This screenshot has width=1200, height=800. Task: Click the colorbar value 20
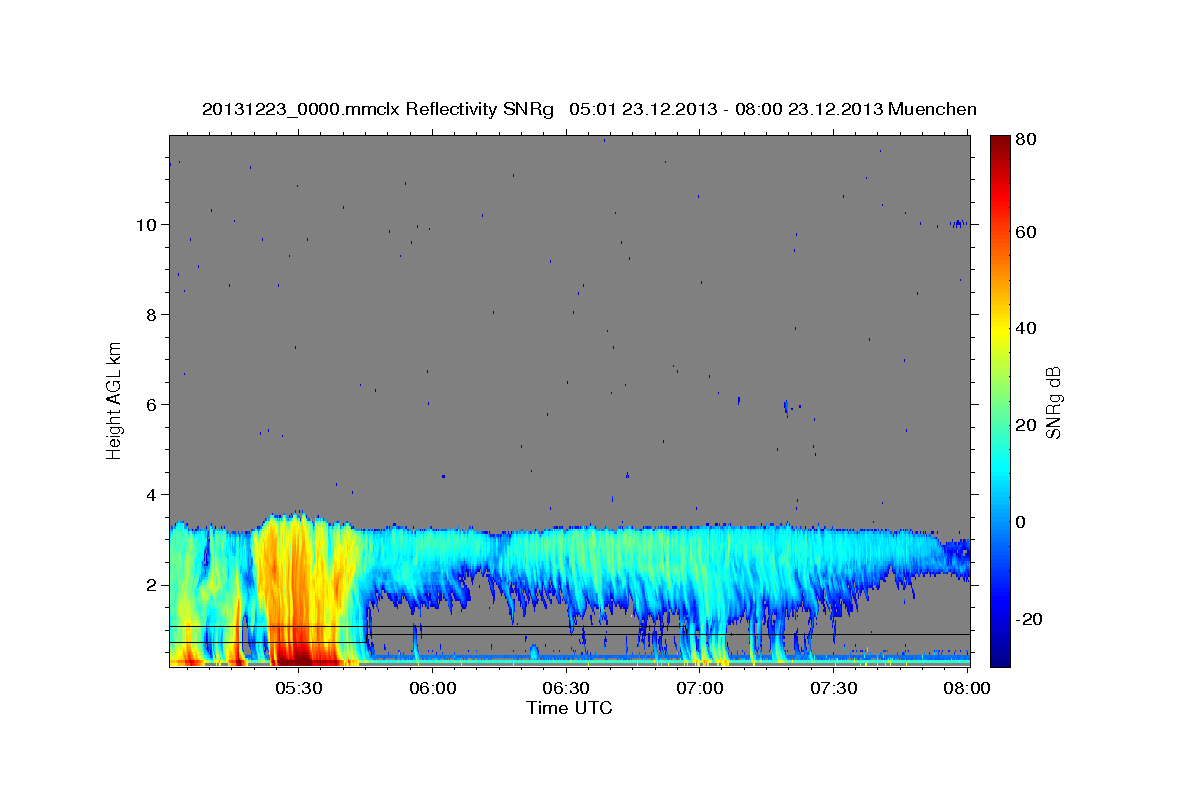[x=1025, y=425]
